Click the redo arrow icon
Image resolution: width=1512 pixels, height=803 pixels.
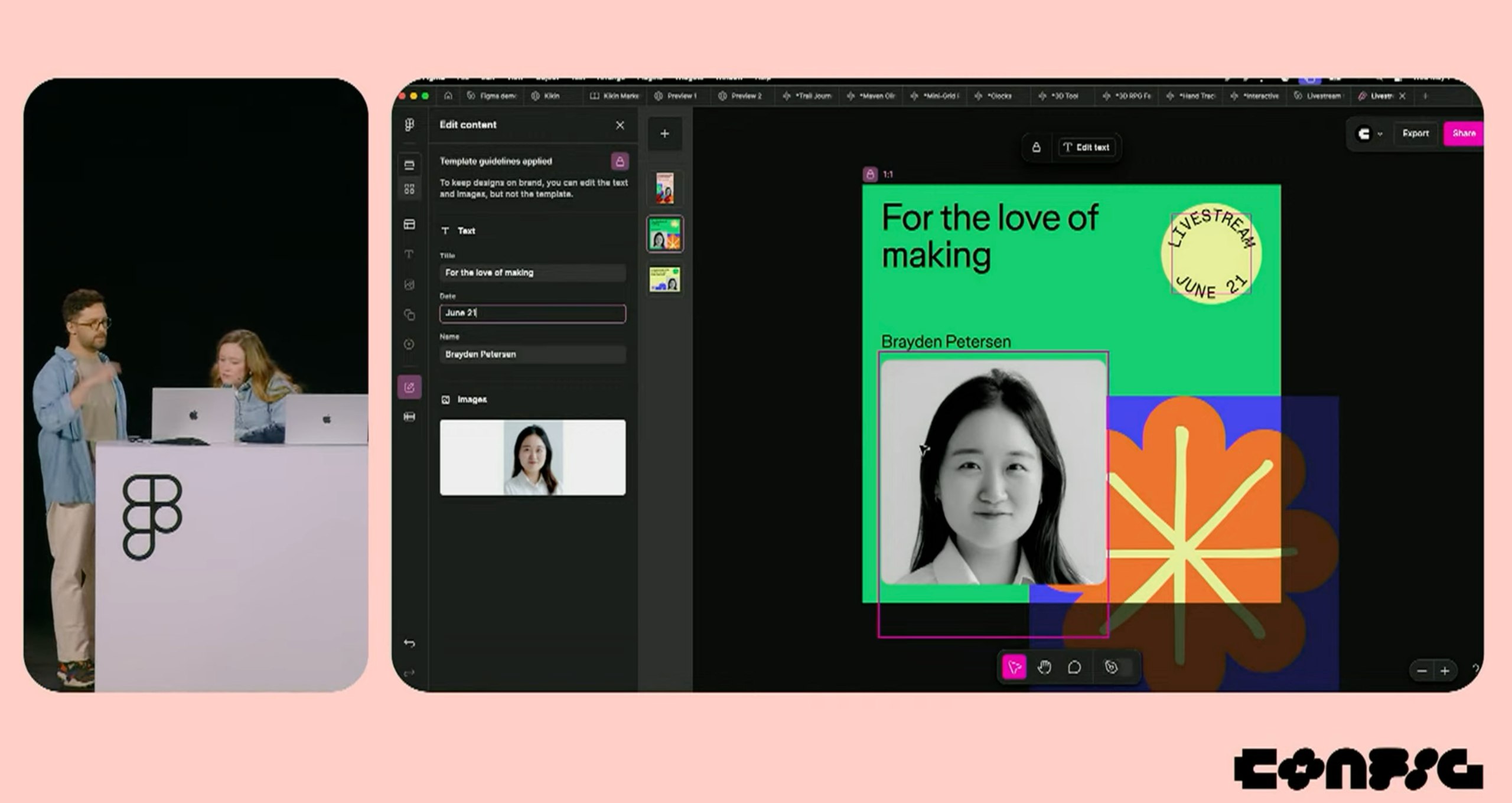pos(409,673)
